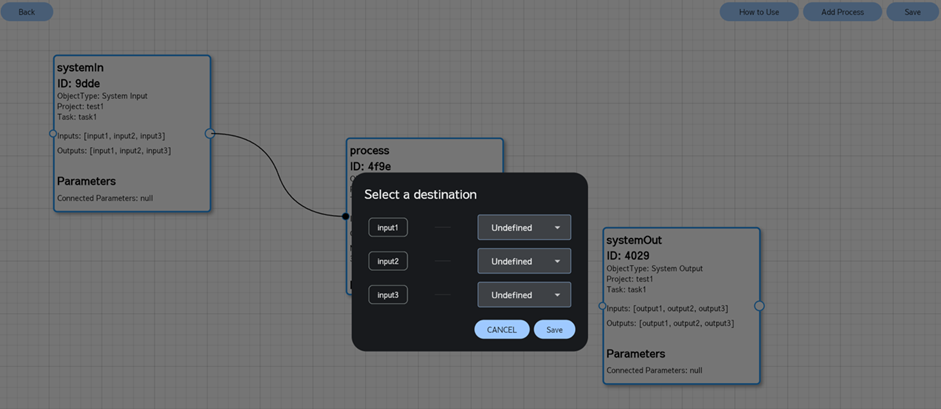Save the destination selection in dialog
The width and height of the screenshot is (941, 409).
click(554, 330)
